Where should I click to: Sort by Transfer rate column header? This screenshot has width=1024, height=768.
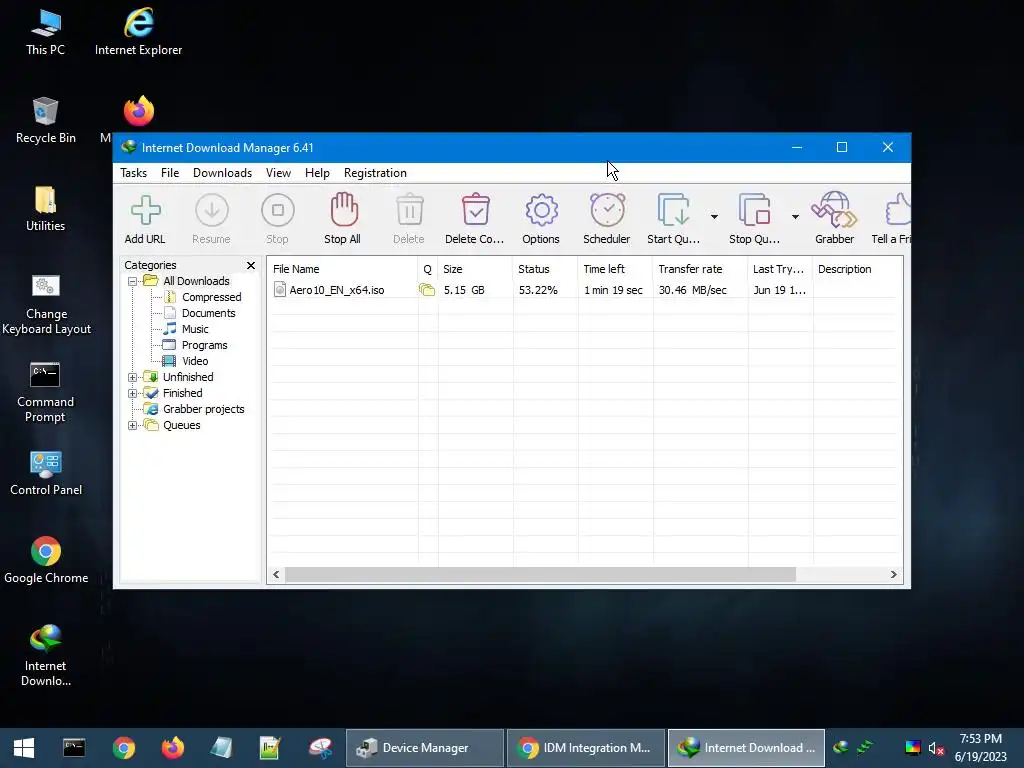699,269
